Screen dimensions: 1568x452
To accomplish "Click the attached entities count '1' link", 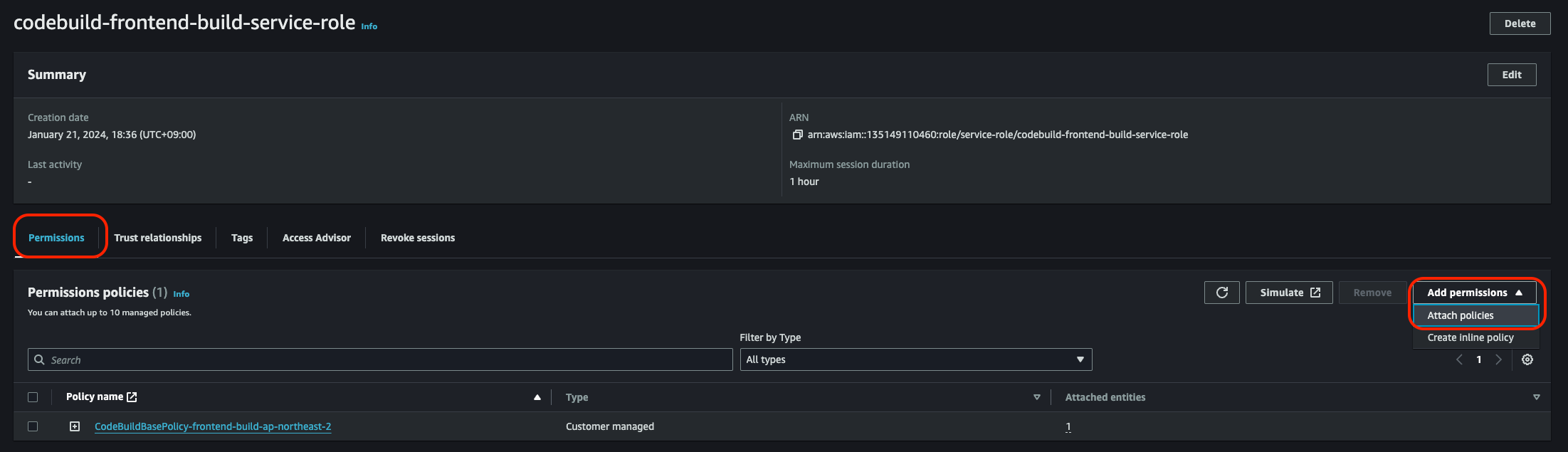I will coord(1068,427).
